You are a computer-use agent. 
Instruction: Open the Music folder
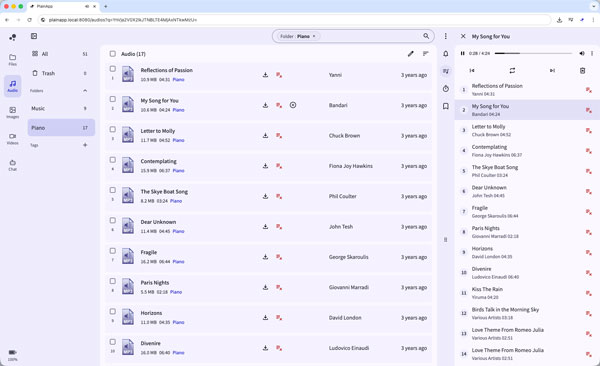click(x=61, y=108)
